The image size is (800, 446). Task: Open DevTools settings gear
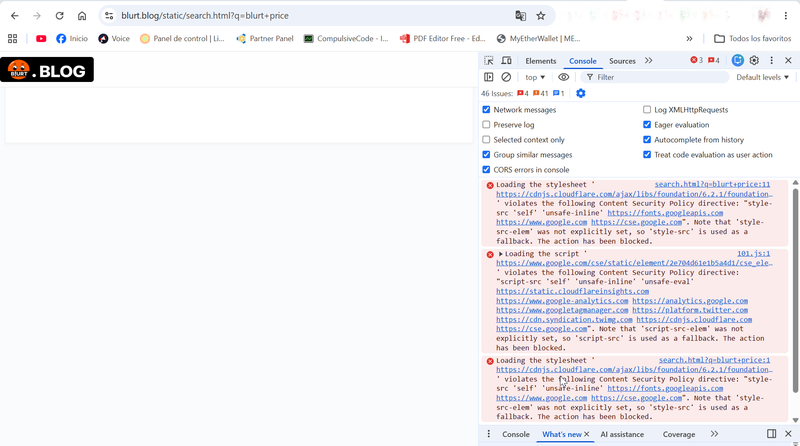click(x=754, y=60)
